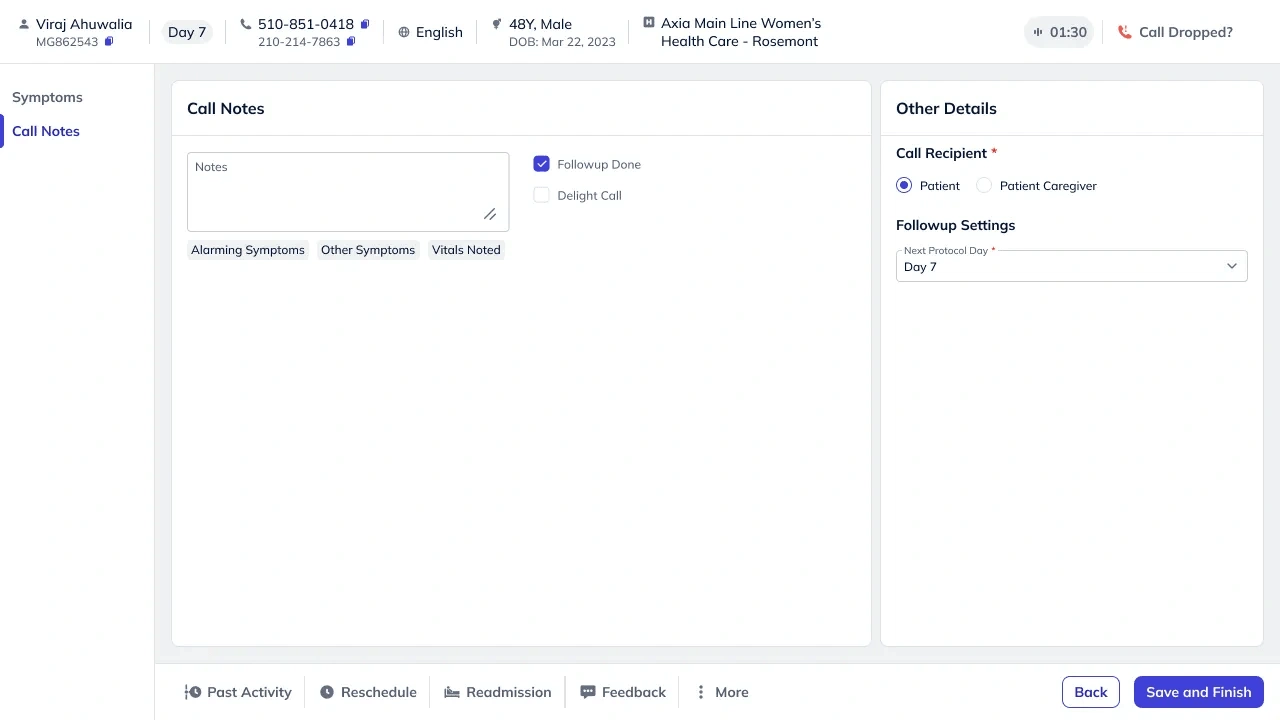Click the Back button
This screenshot has width=1280, height=720.
tap(1091, 692)
